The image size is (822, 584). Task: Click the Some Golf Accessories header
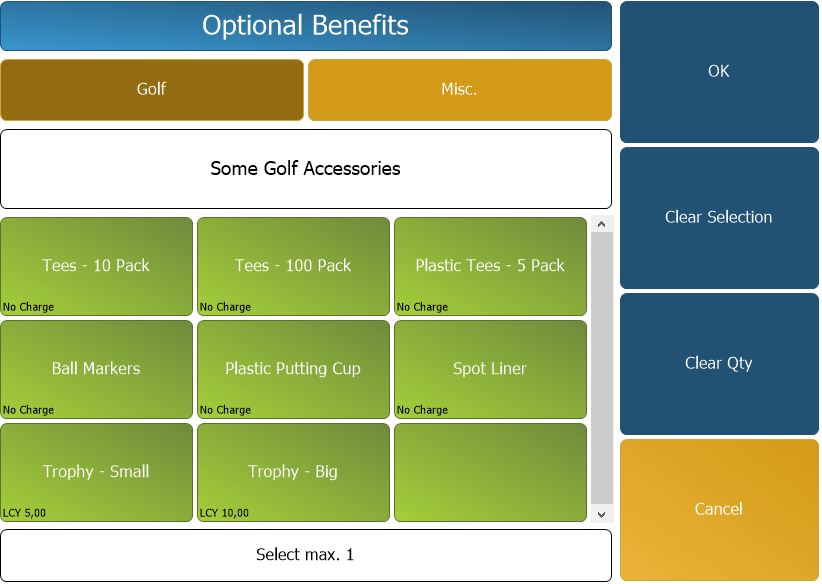click(x=306, y=169)
